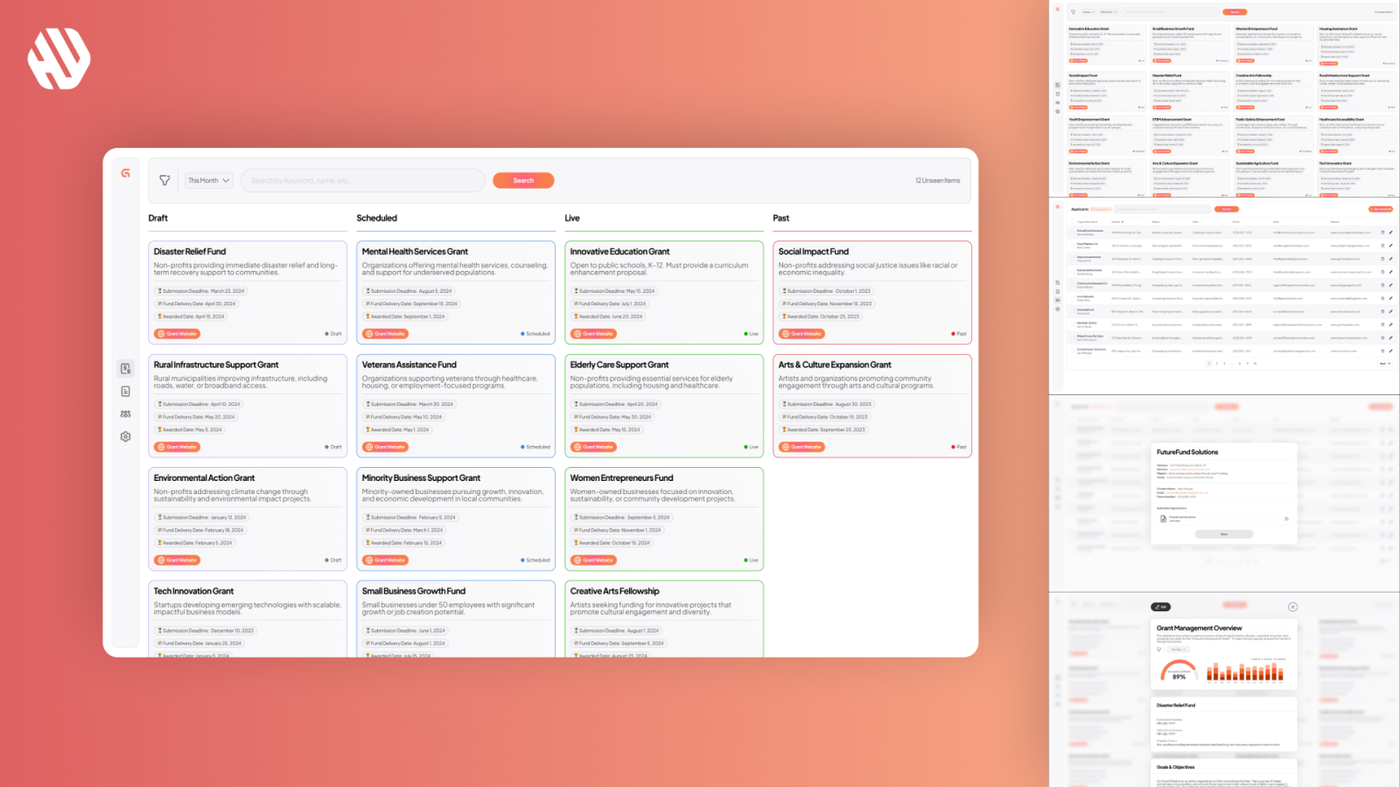This screenshot has height=787, width=1400.
Task: Select the Draft column header
Action: coord(158,218)
